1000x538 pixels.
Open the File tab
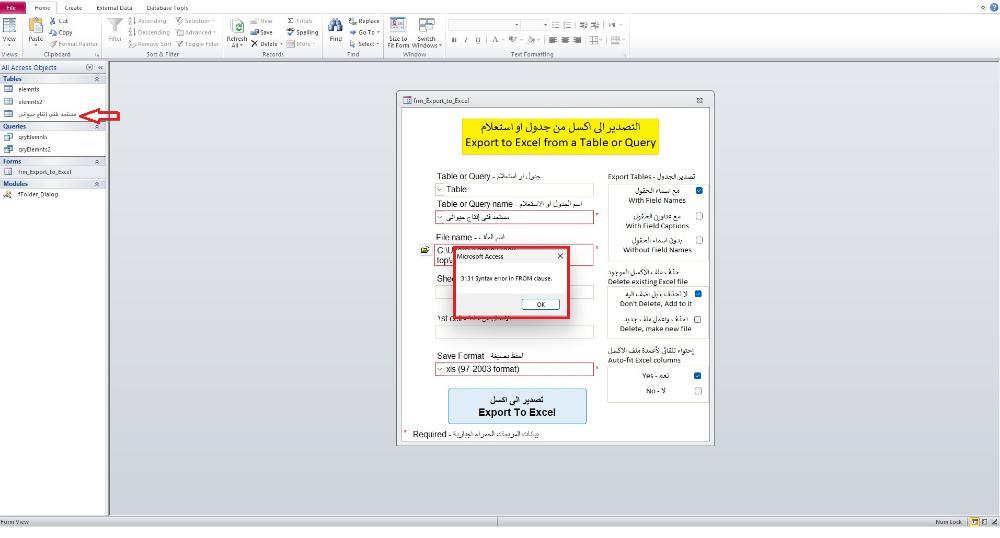pyautogui.click(x=11, y=8)
